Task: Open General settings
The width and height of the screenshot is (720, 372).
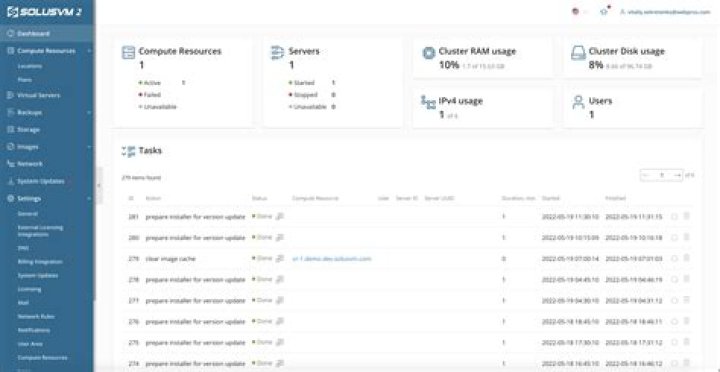Action: (x=28, y=214)
